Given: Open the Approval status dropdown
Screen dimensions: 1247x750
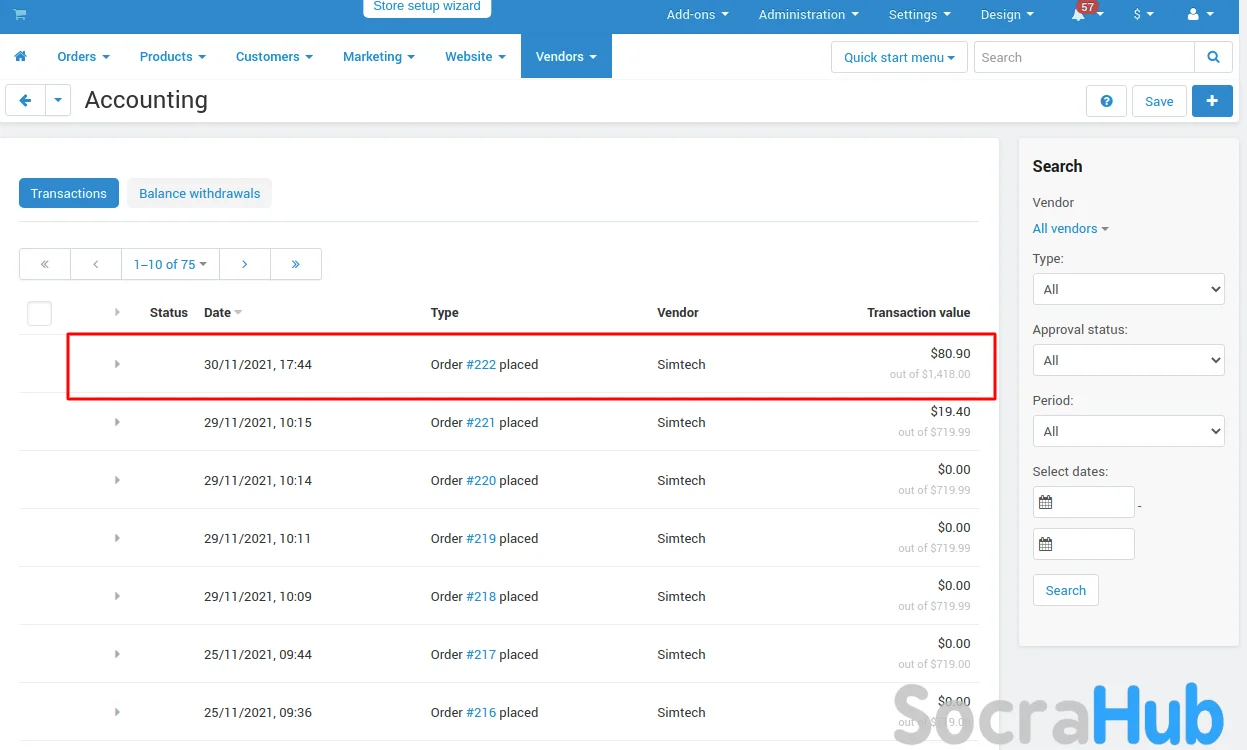Looking at the screenshot, I should coord(1128,360).
